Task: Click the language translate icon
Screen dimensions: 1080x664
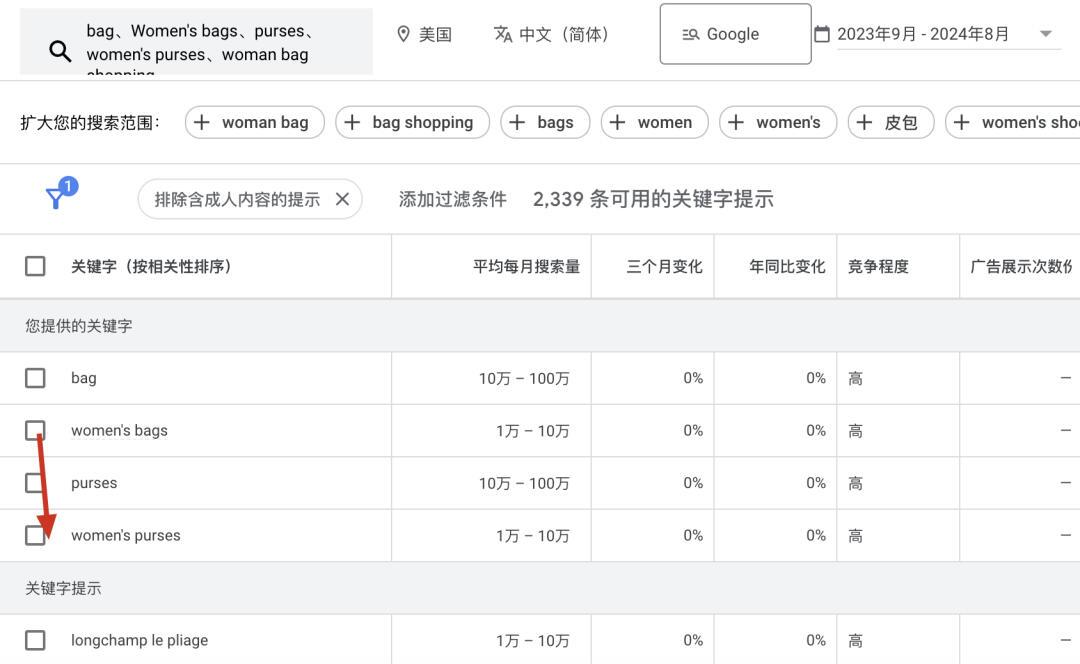Action: [503, 34]
